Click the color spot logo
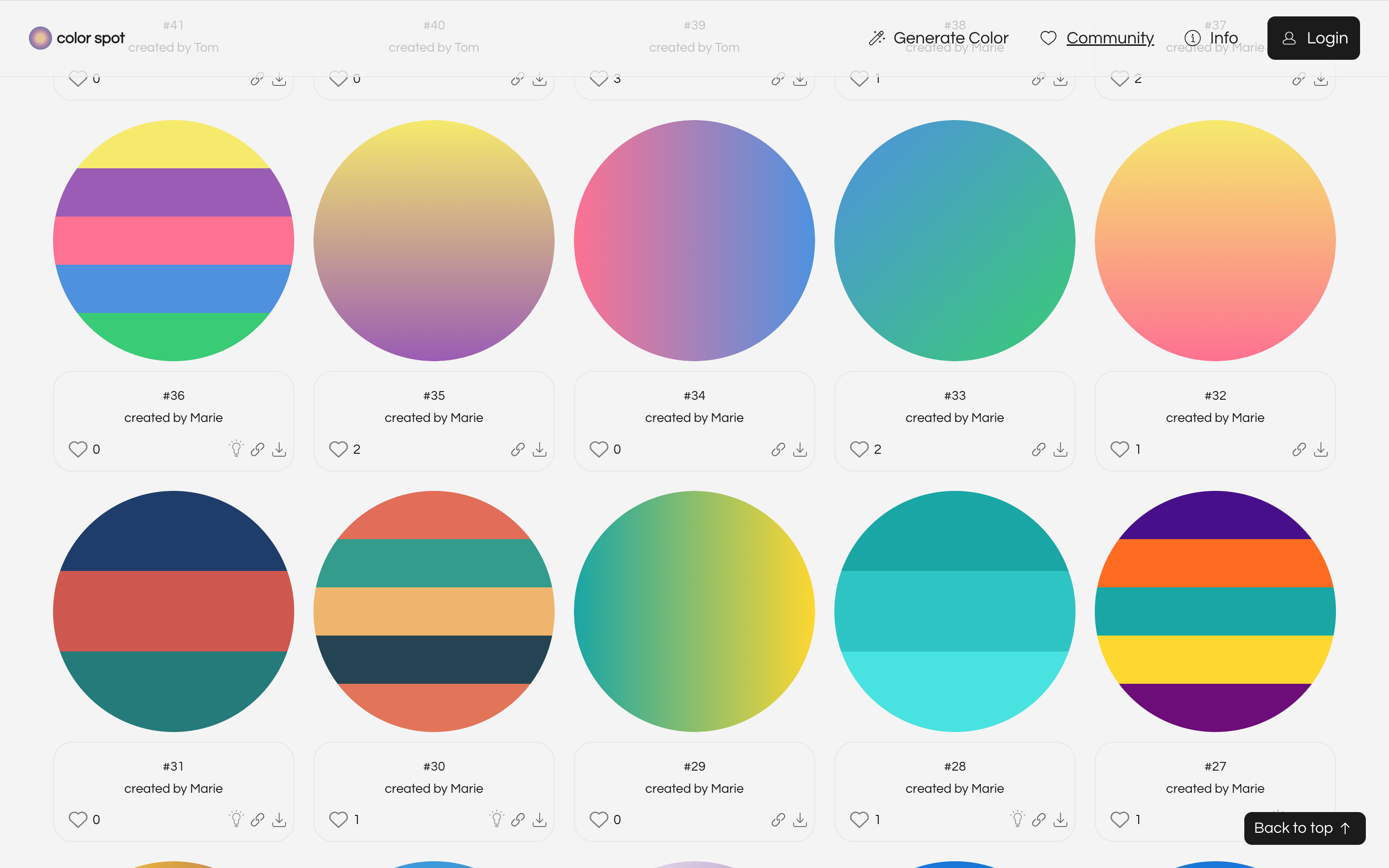Viewport: 1389px width, 868px height. pyautogui.click(x=76, y=37)
